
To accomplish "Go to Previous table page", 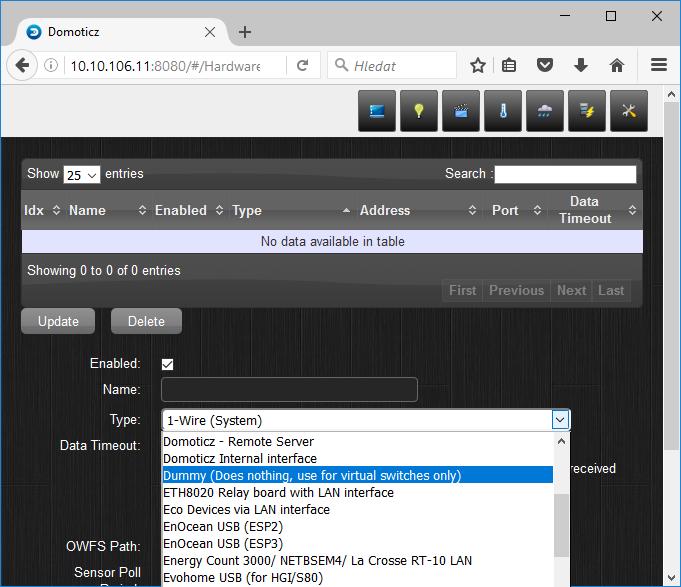I will click(516, 290).
